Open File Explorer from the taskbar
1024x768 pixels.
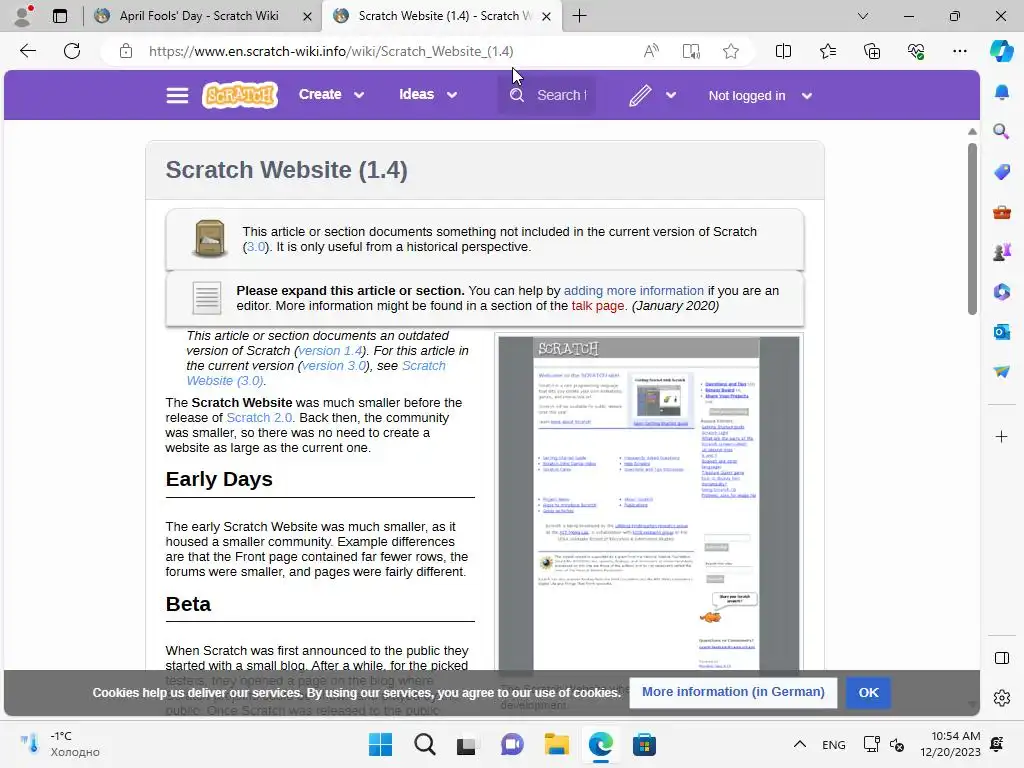pos(556,744)
